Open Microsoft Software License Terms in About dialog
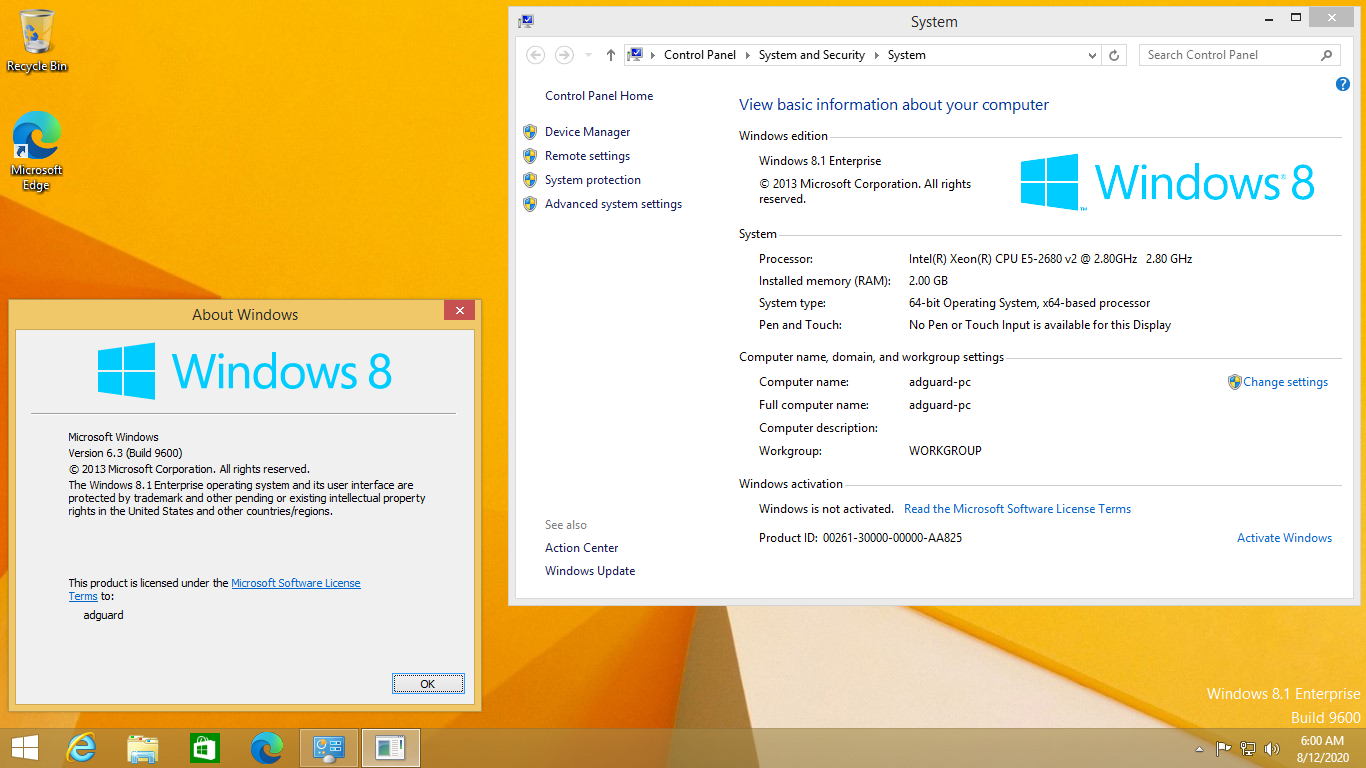The image size is (1366, 768). click(x=296, y=583)
